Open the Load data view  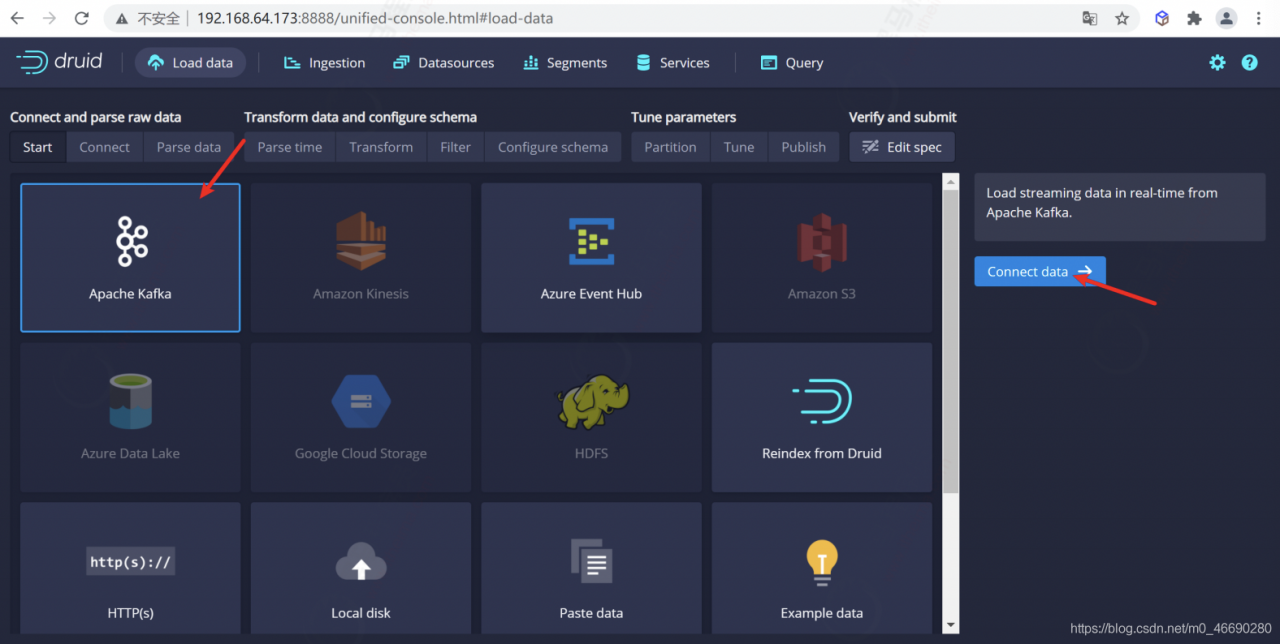(x=190, y=62)
